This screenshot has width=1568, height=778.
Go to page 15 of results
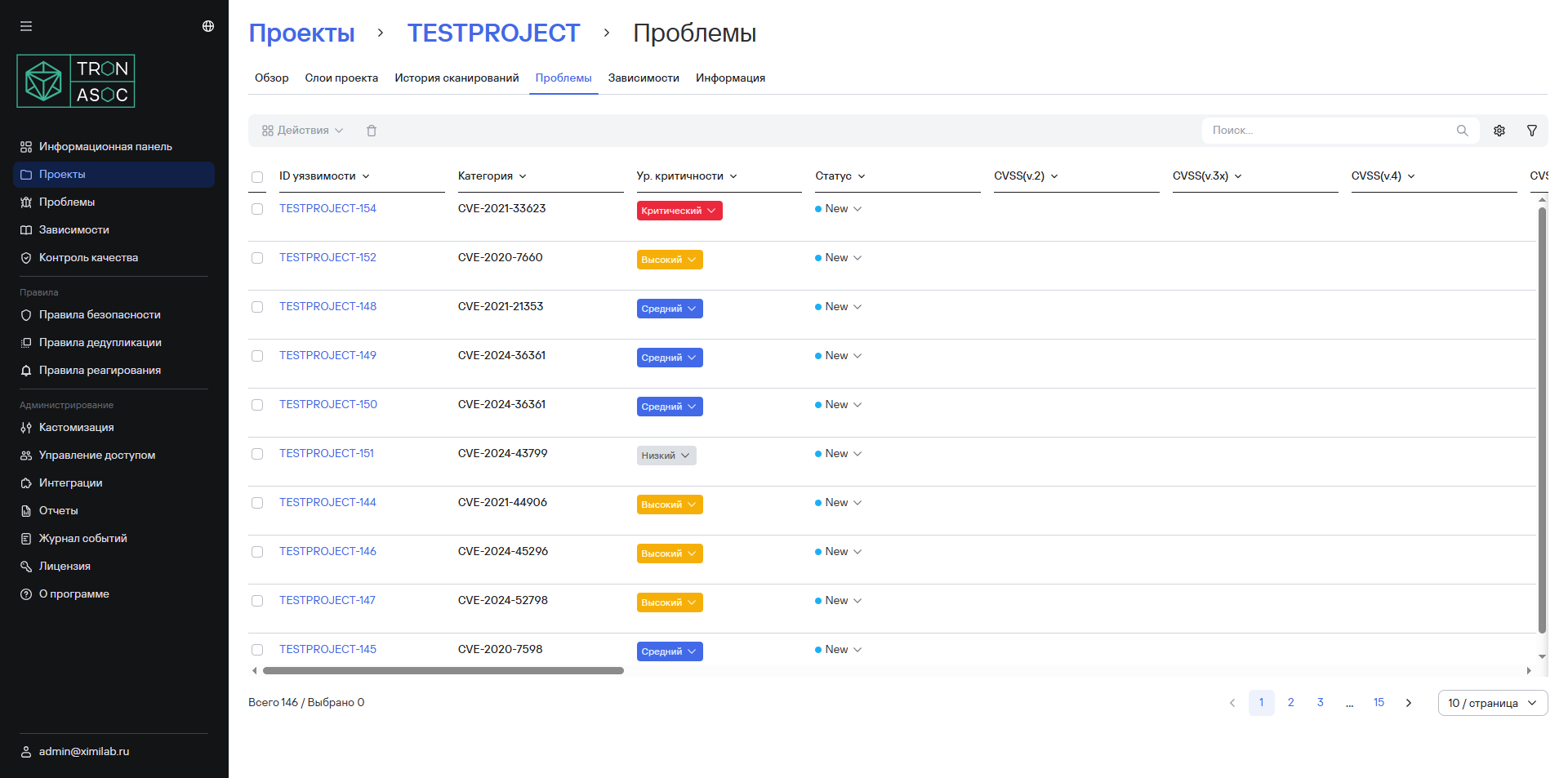(1379, 703)
